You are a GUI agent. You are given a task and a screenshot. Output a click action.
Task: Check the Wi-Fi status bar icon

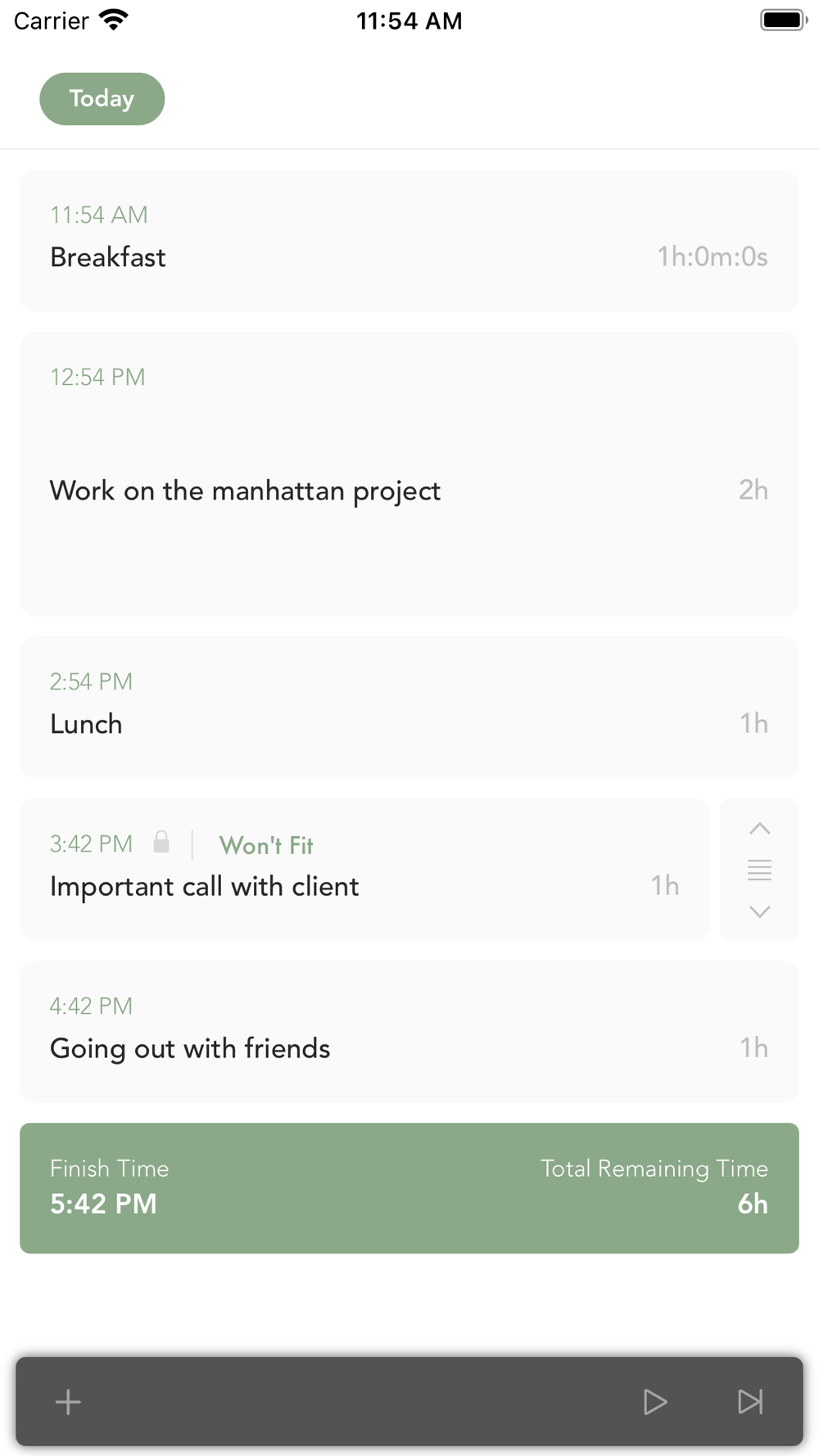click(x=113, y=20)
